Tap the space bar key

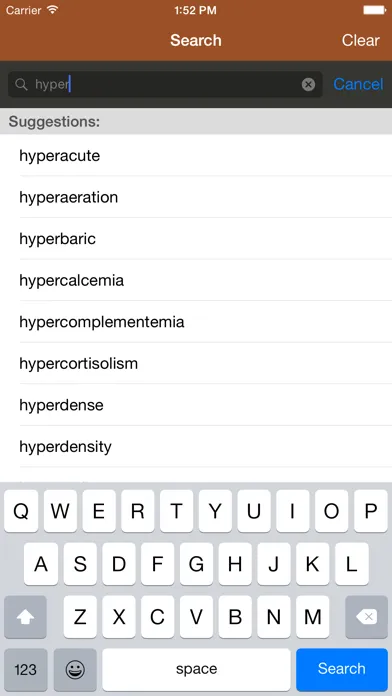(x=196, y=669)
